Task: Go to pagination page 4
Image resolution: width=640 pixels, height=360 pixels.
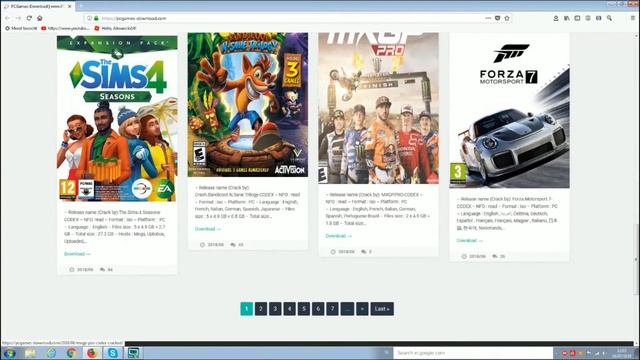Action: 289,309
